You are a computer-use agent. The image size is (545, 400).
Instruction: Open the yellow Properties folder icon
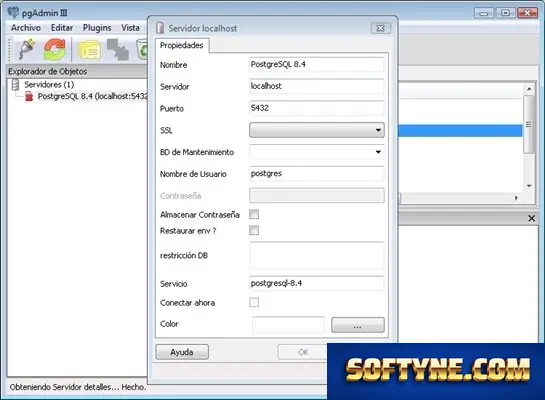click(89, 50)
